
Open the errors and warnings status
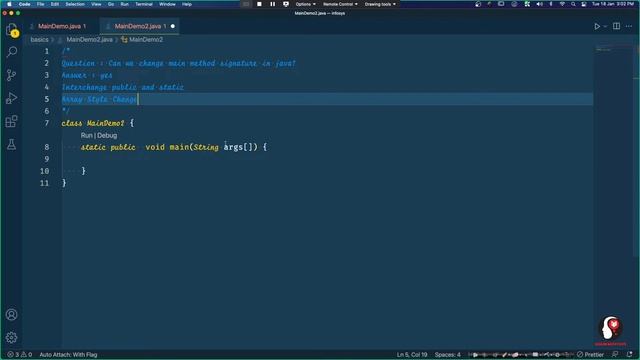tap(19, 355)
